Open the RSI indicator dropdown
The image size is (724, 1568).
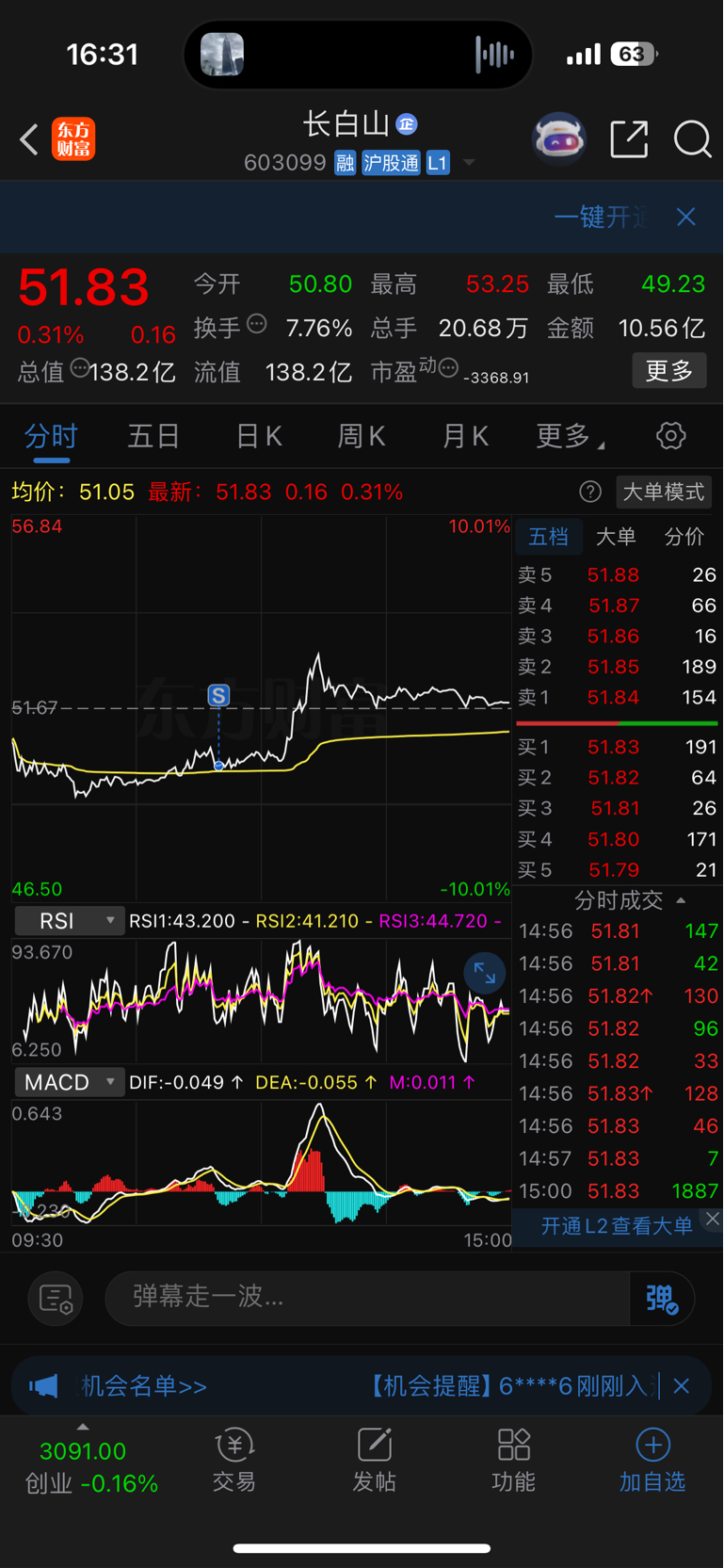[x=69, y=920]
